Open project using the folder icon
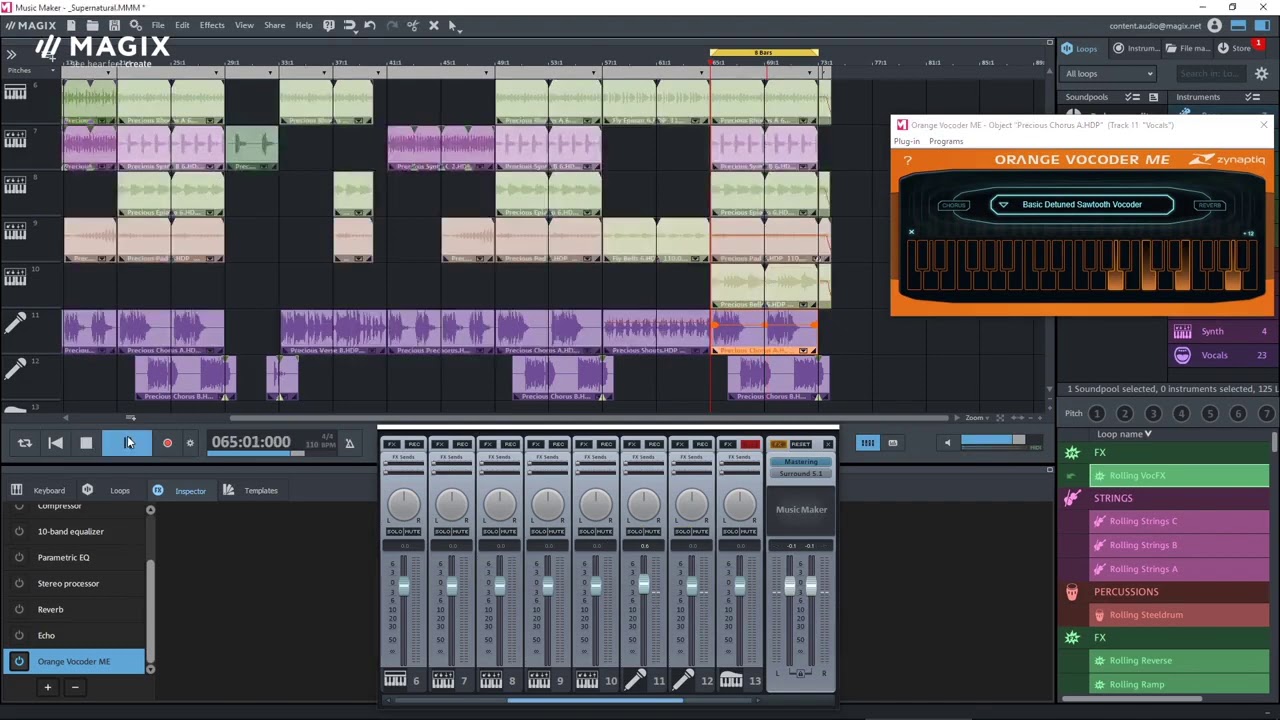Screen dimensions: 1280x720 coord(92,25)
